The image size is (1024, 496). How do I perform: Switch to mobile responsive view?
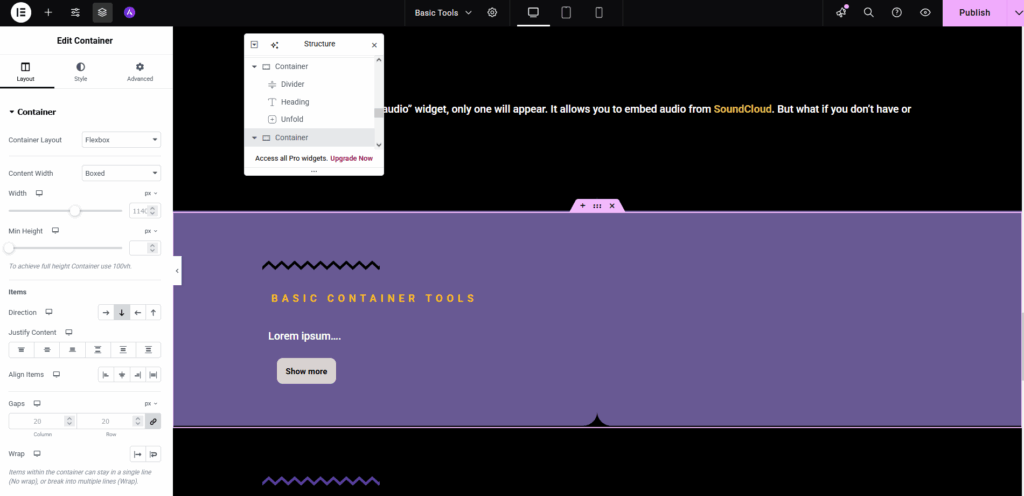(x=599, y=13)
